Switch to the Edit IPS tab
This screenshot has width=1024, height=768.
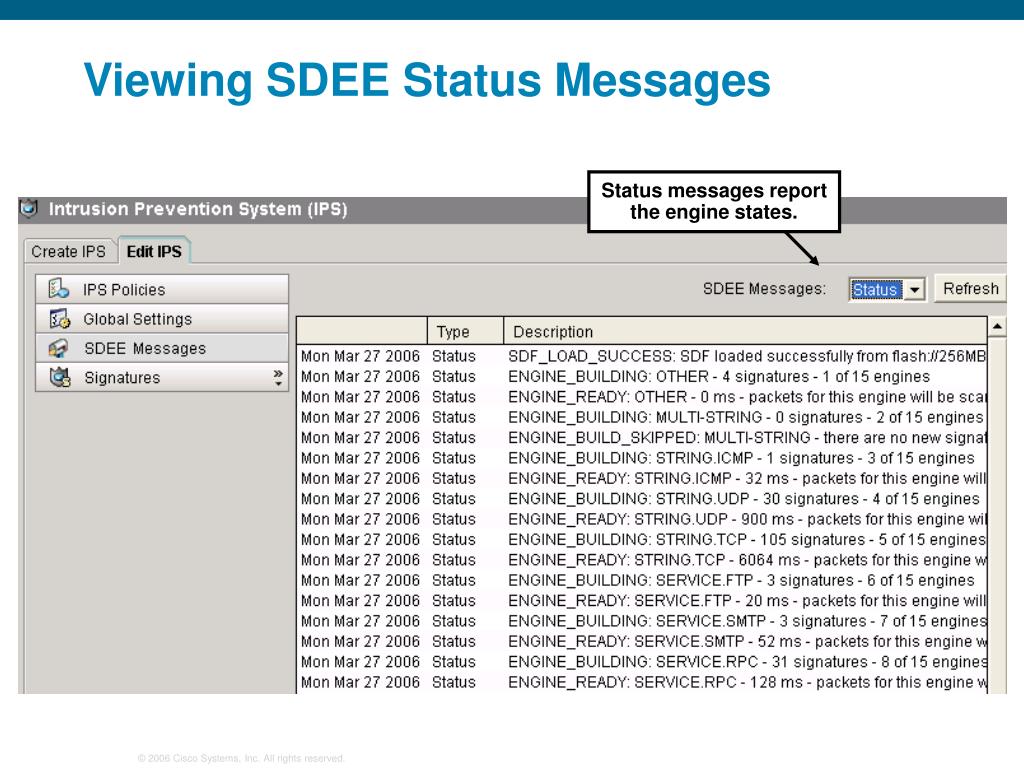(x=154, y=251)
